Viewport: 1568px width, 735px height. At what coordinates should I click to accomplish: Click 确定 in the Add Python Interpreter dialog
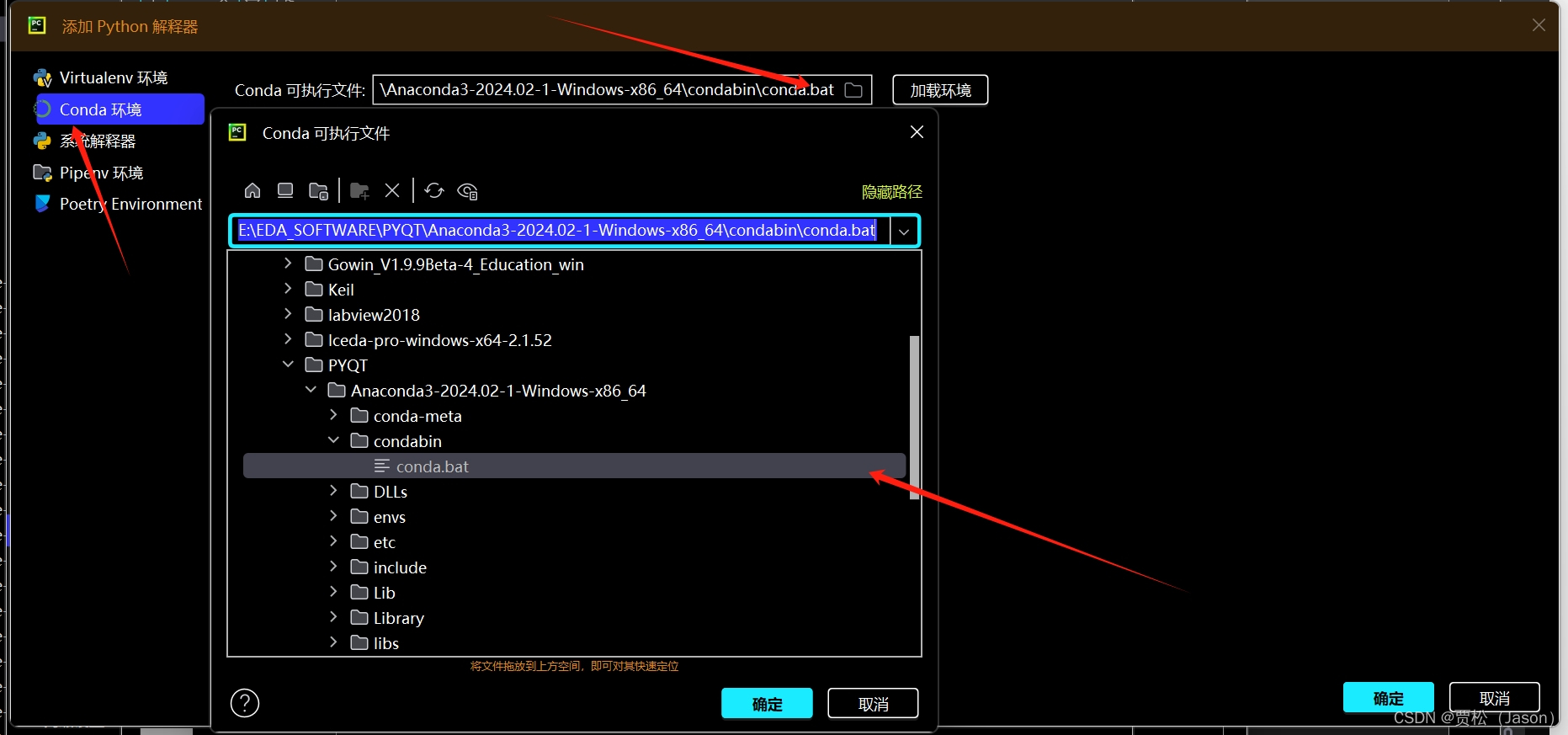[1388, 697]
